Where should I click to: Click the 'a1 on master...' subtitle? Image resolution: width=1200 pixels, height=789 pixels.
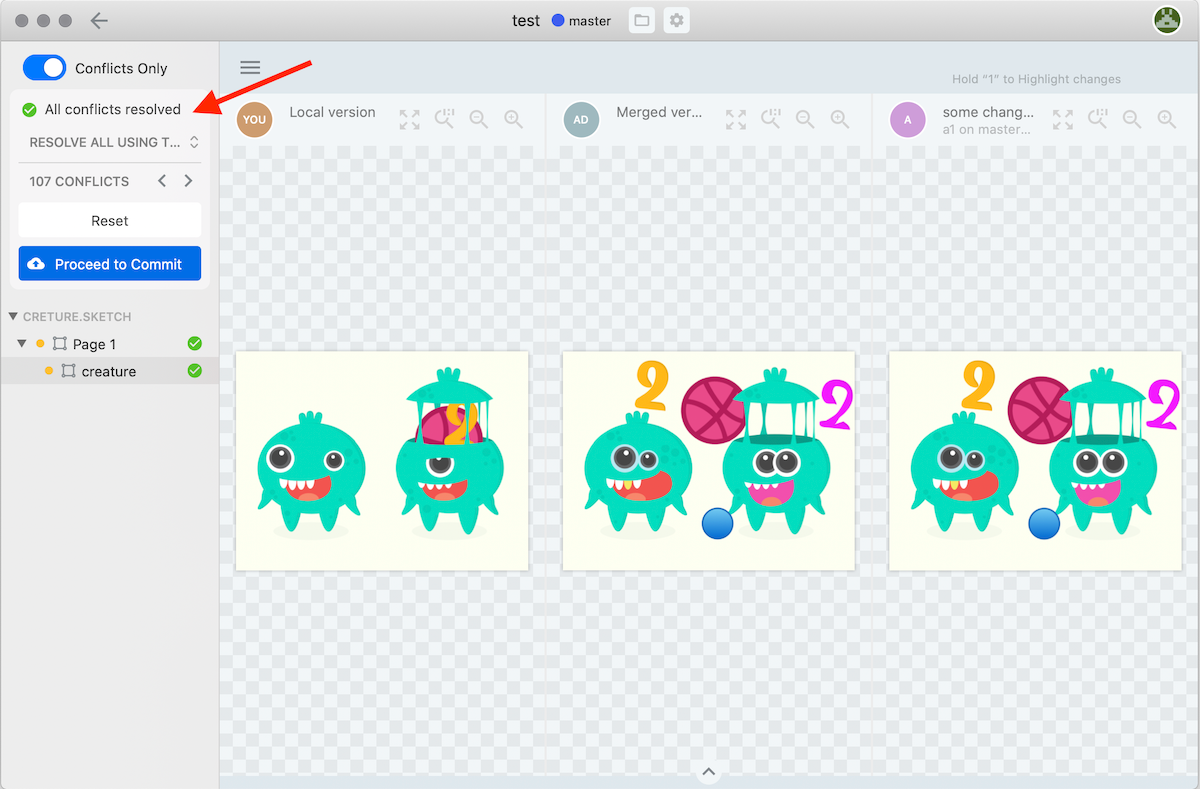(987, 129)
